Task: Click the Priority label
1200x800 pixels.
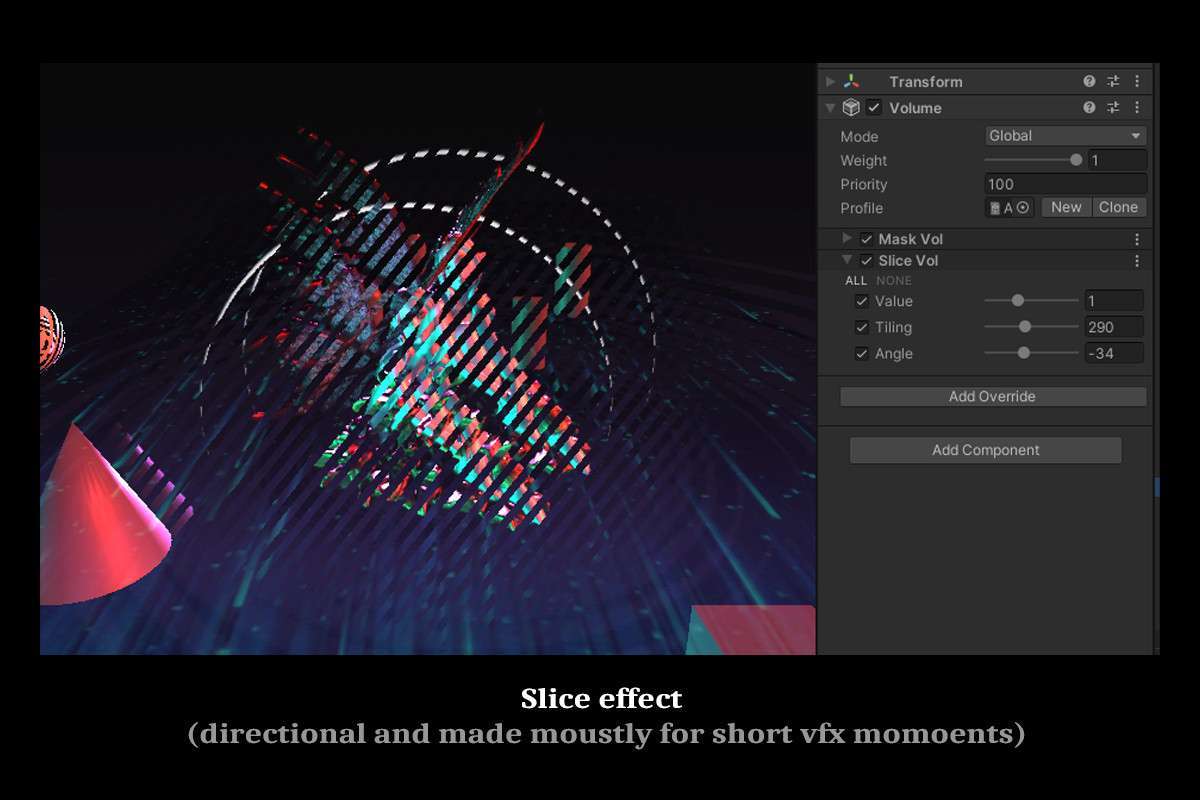Action: pos(864,185)
